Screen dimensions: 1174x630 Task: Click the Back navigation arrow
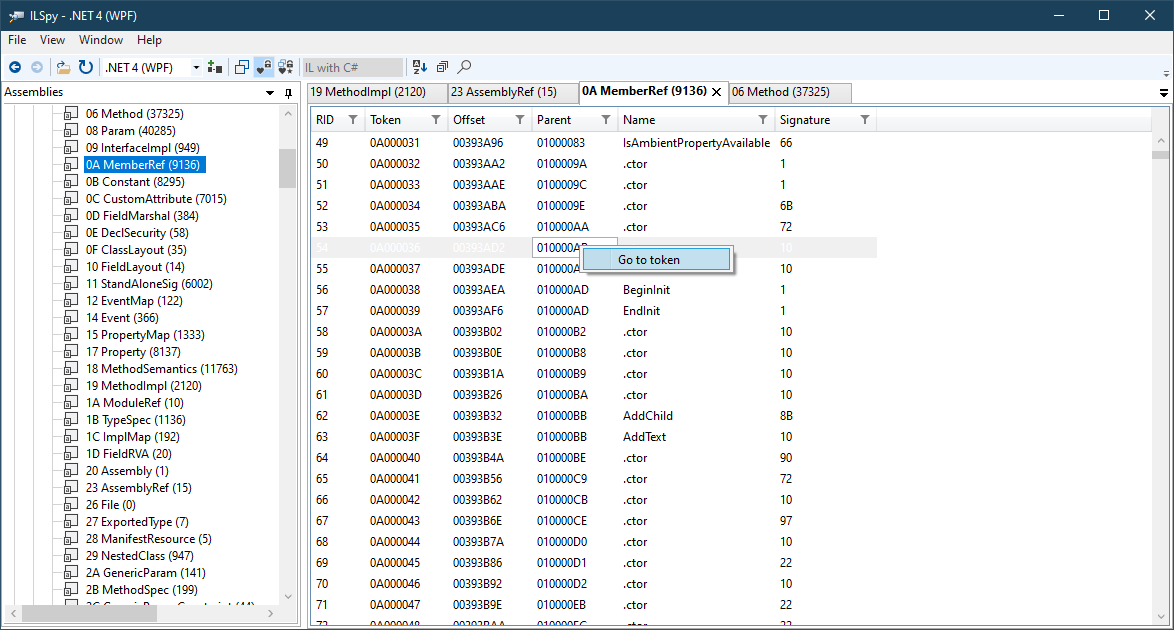tap(15, 67)
